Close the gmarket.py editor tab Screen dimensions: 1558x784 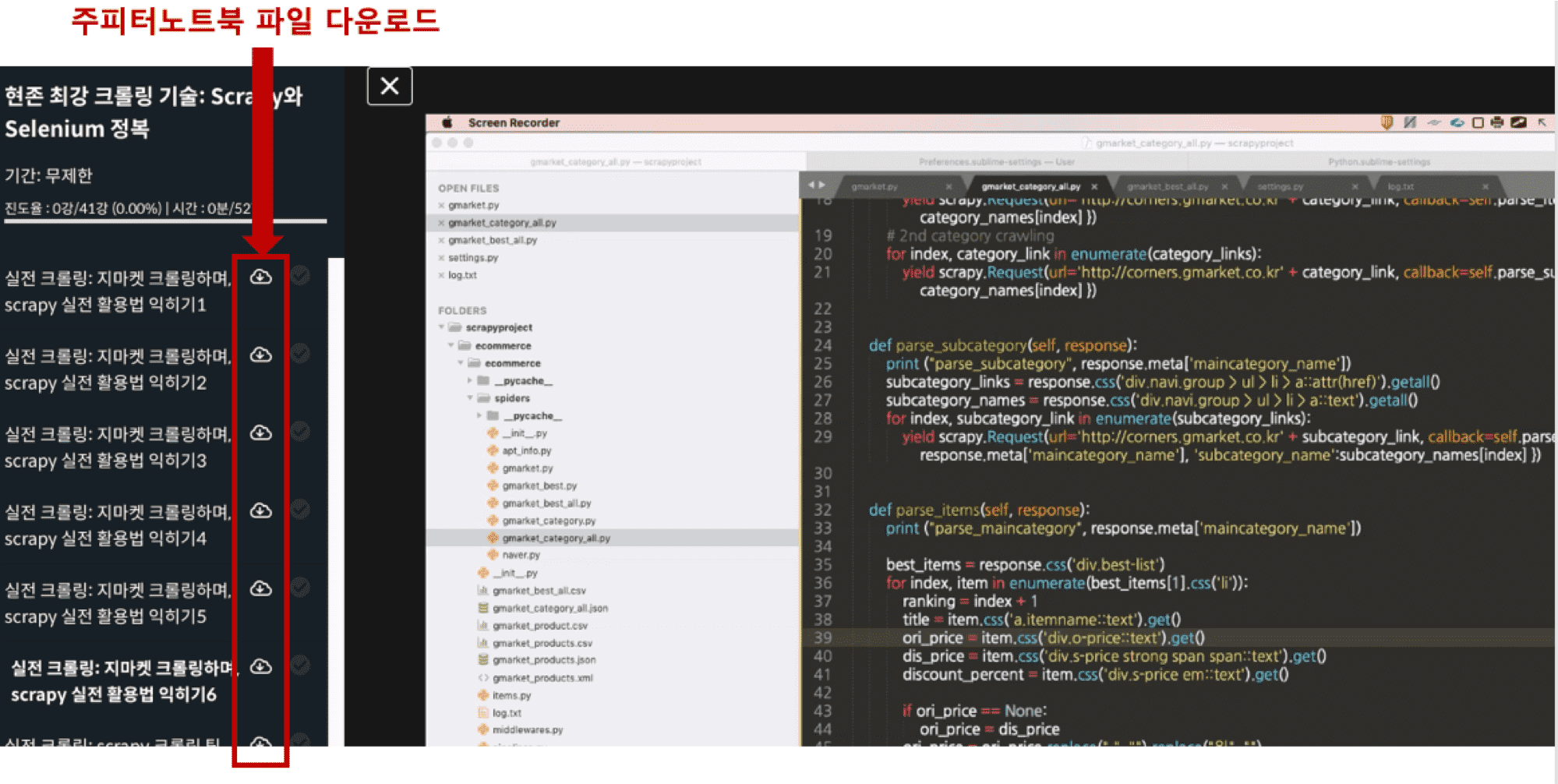(x=949, y=187)
